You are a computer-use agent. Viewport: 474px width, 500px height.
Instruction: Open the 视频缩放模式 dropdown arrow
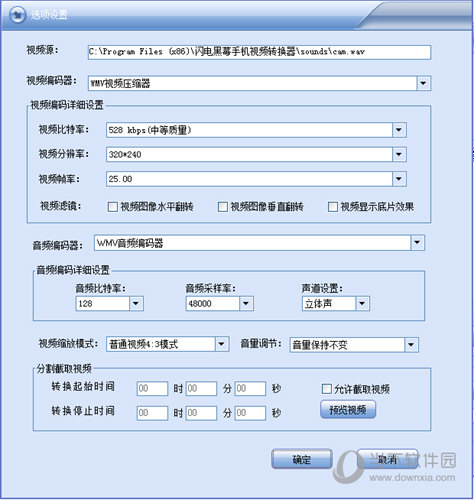[x=222, y=344]
